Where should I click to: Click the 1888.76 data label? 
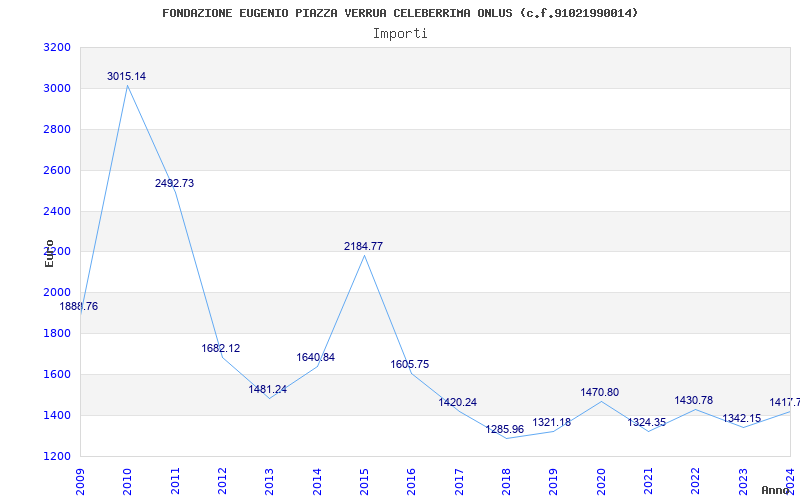(79, 307)
